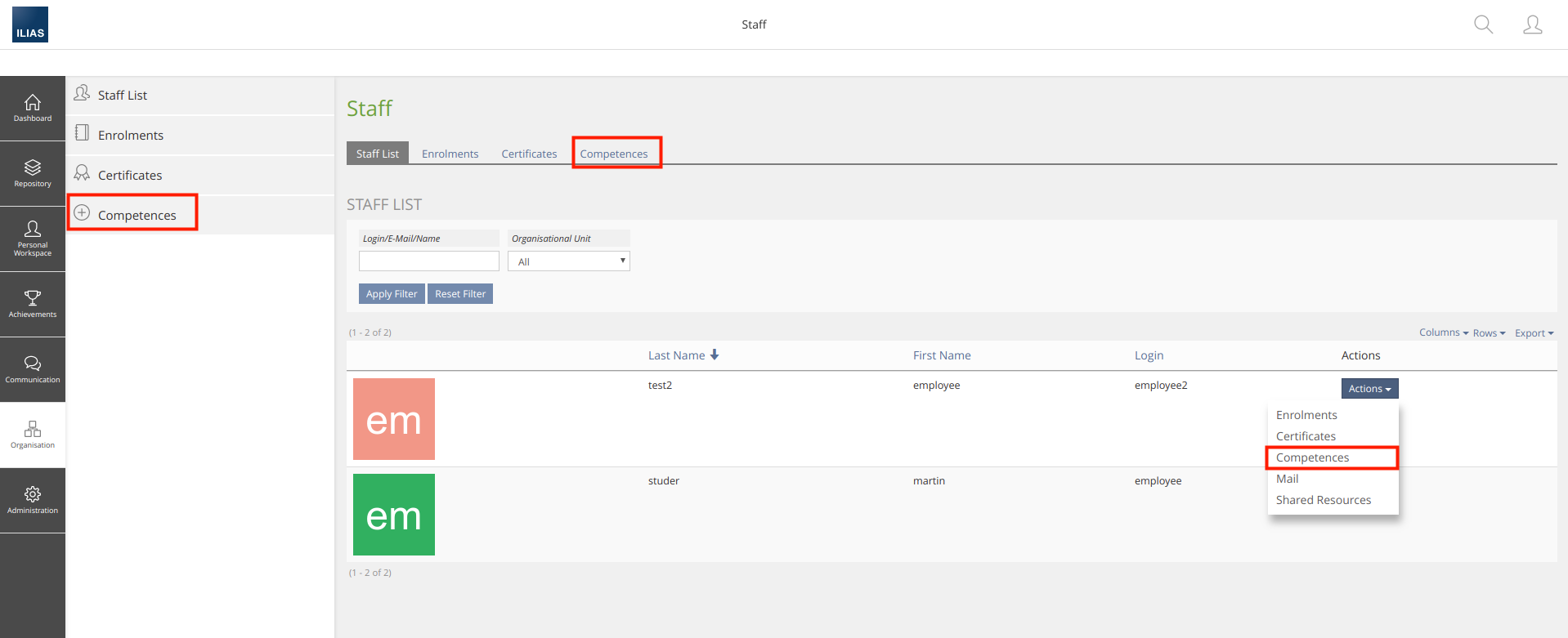Go to Dashboard in sidebar

click(33, 108)
